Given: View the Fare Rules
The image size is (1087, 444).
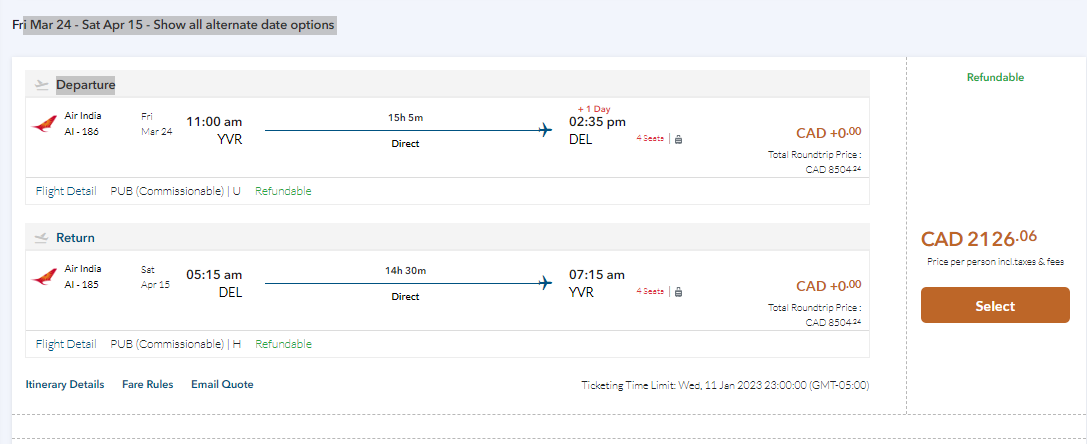Looking at the screenshot, I should [x=147, y=384].
